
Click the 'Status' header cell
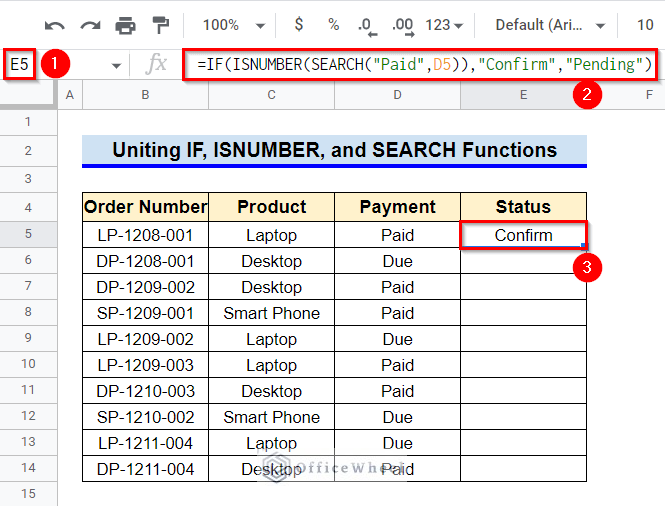(524, 207)
